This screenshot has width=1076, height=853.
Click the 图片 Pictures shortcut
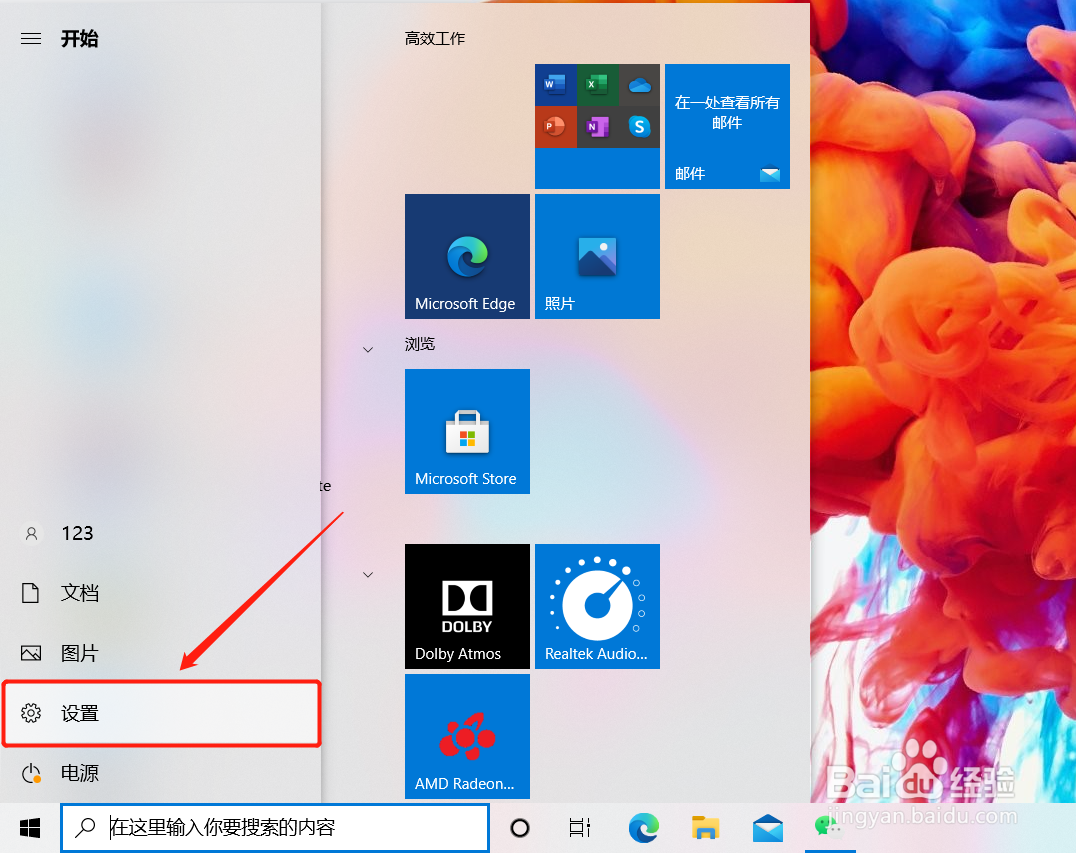pos(80,652)
